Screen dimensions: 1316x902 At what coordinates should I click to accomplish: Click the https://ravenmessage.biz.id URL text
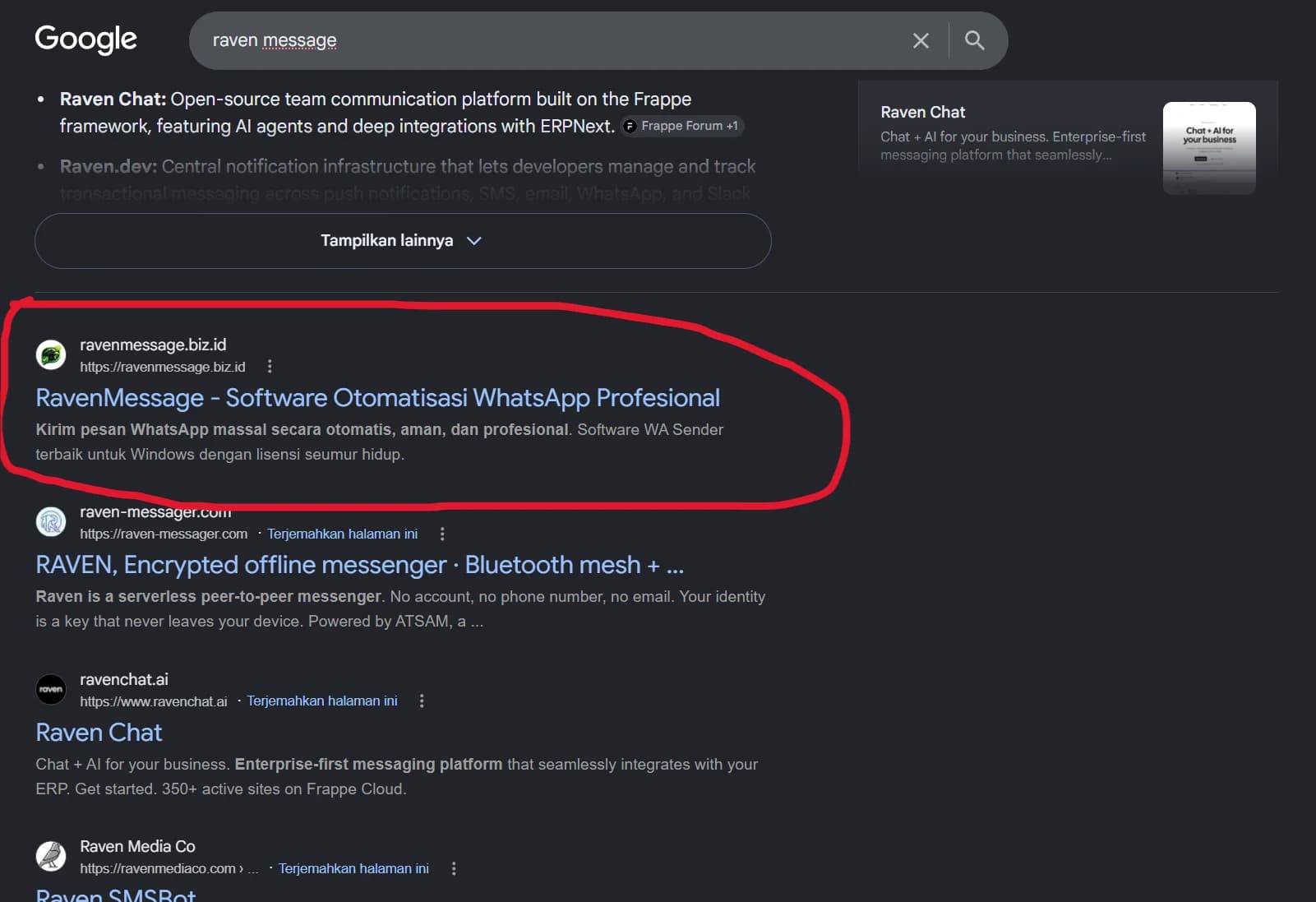coord(163,367)
